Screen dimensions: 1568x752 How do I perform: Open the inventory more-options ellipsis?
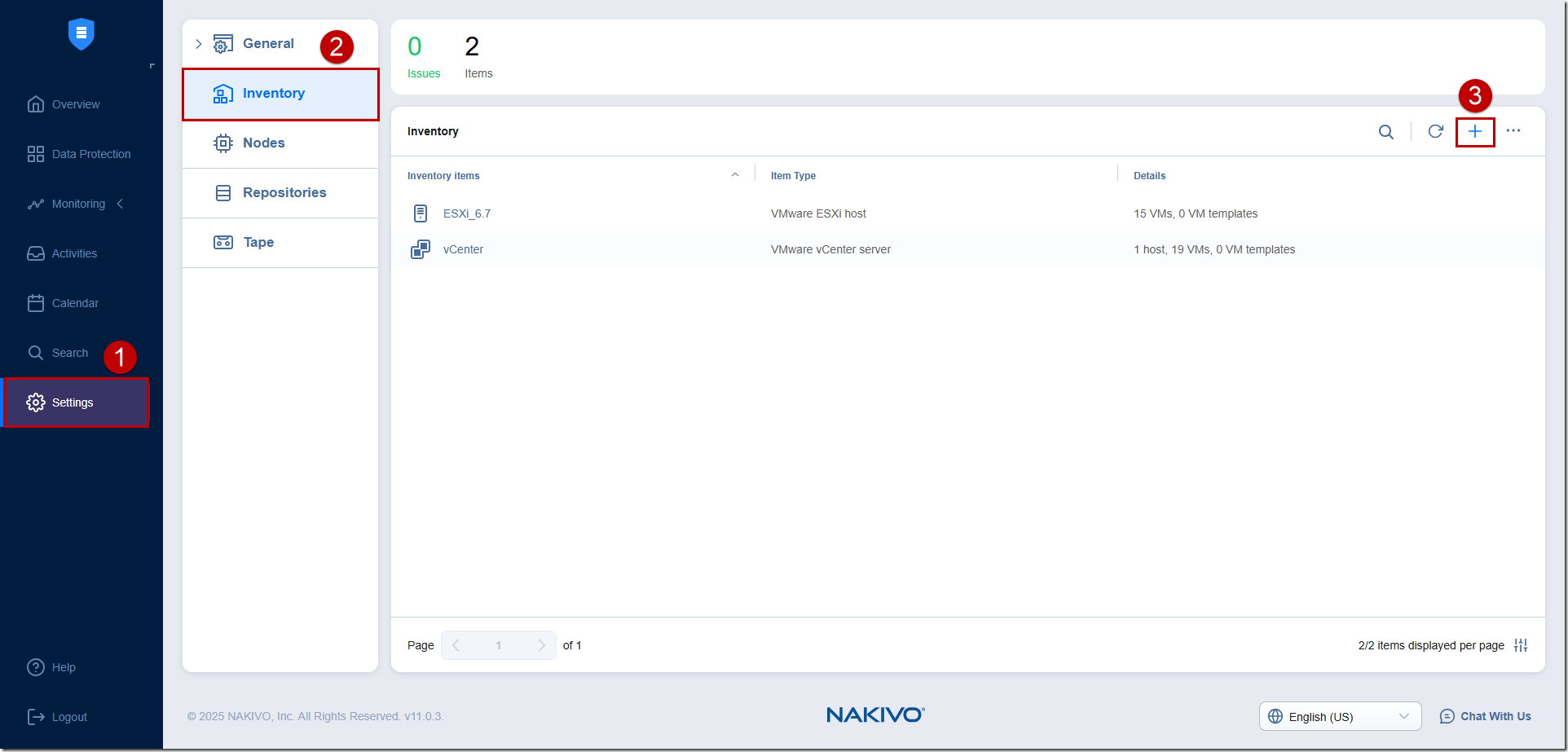[x=1513, y=130]
